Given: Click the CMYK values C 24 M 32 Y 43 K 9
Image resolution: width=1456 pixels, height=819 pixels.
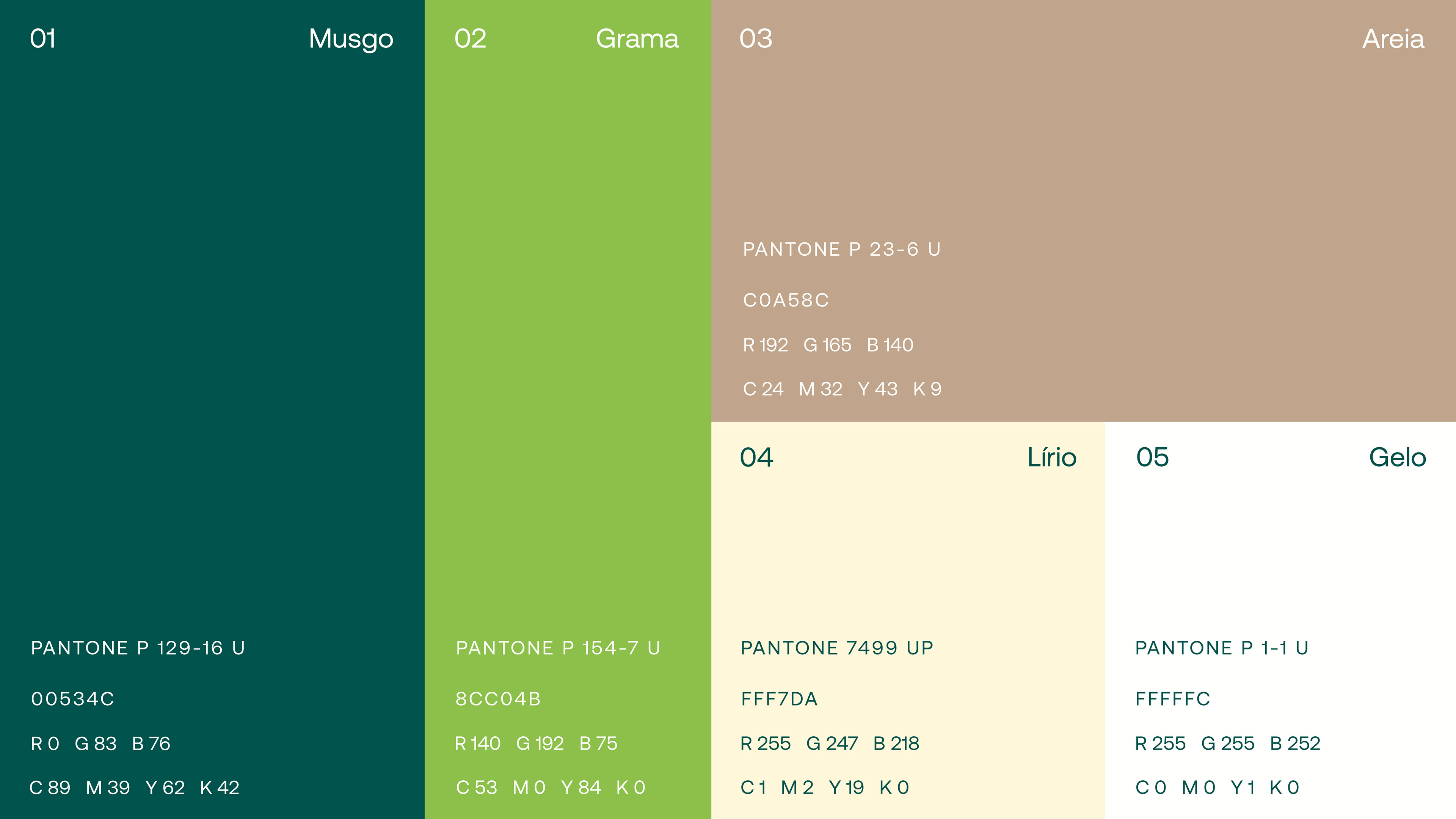Looking at the screenshot, I should point(842,389).
